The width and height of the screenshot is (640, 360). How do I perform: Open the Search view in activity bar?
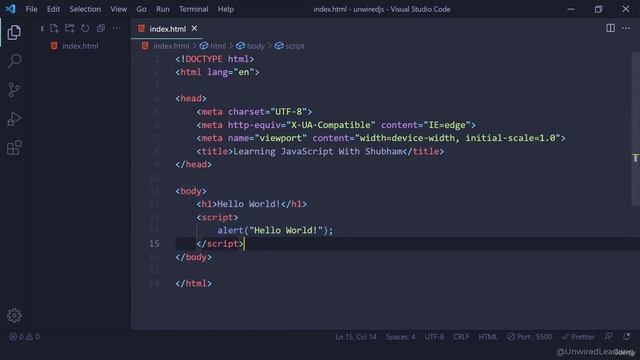click(14, 61)
